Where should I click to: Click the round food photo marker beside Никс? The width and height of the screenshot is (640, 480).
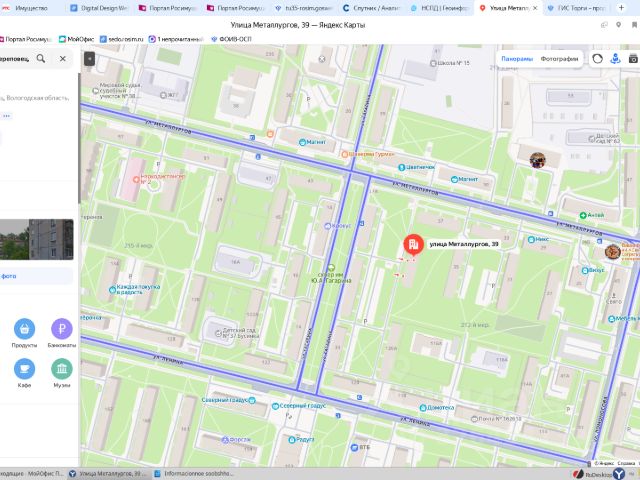click(x=613, y=251)
